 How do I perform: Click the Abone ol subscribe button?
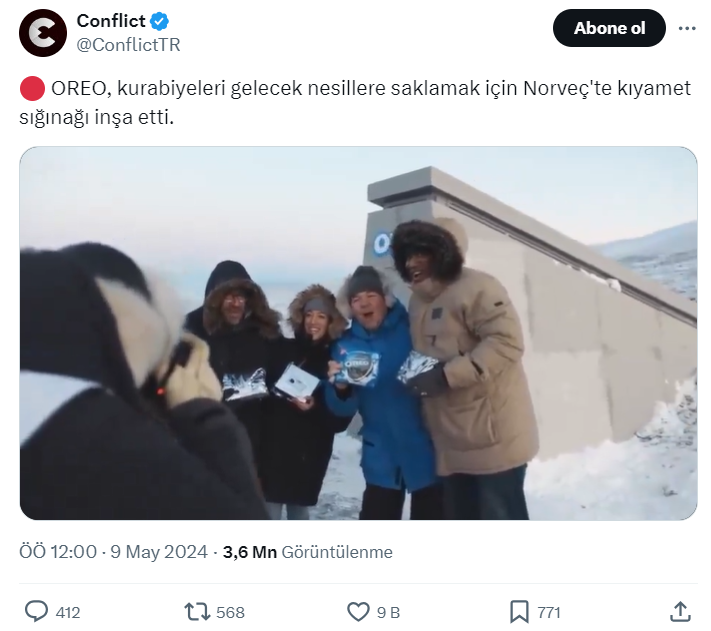(609, 28)
